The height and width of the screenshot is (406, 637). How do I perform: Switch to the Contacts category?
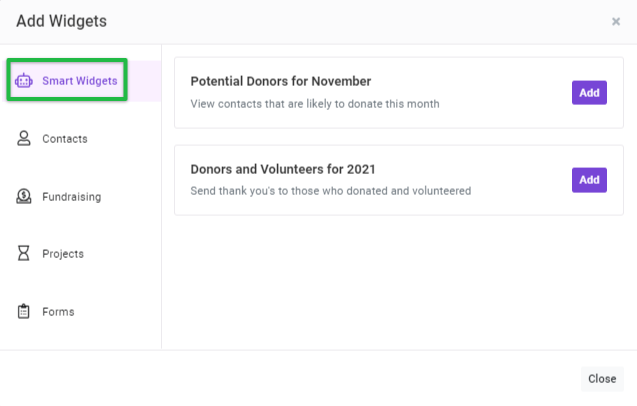pos(80,139)
